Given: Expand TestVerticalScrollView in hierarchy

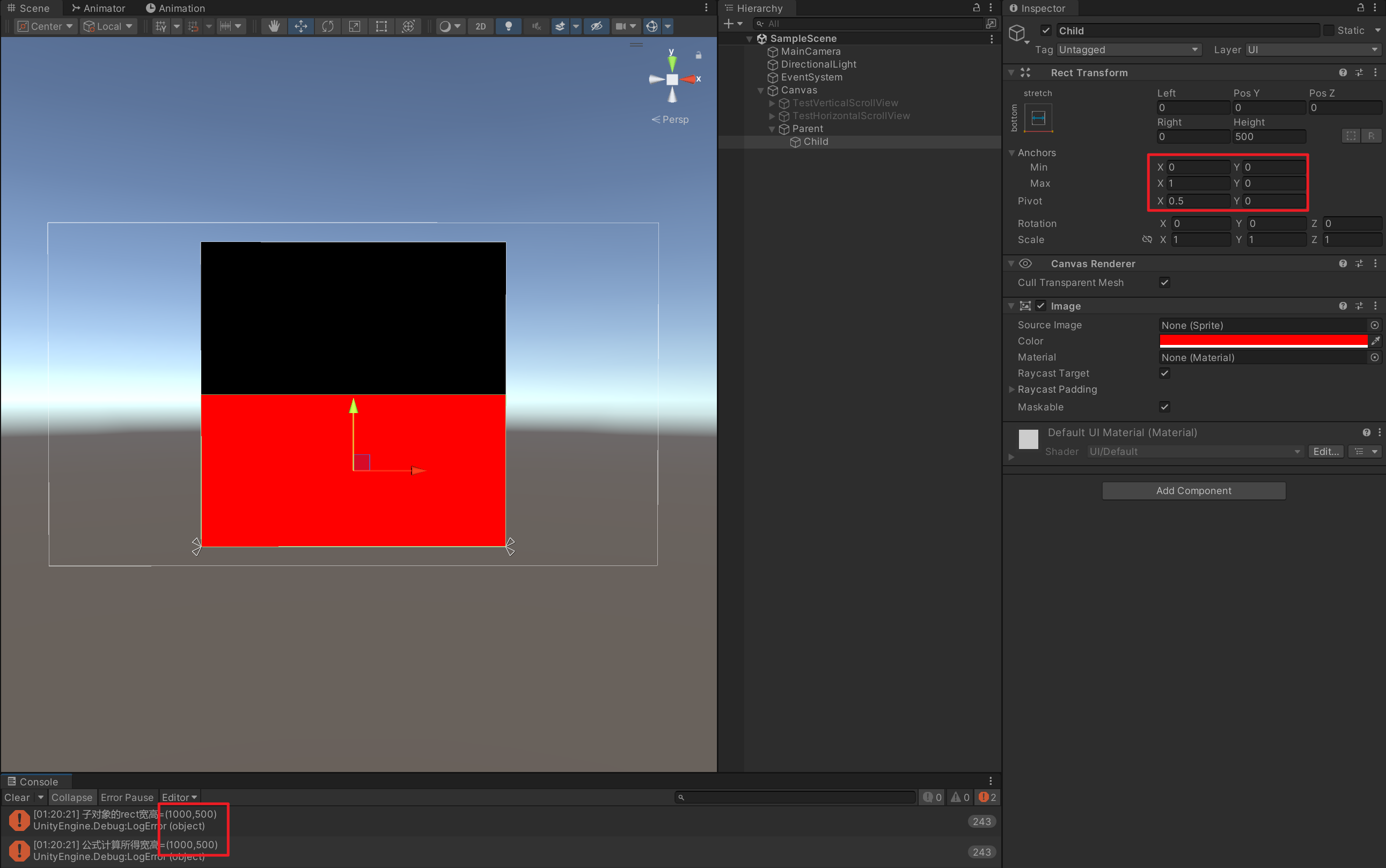Looking at the screenshot, I should click(x=772, y=104).
